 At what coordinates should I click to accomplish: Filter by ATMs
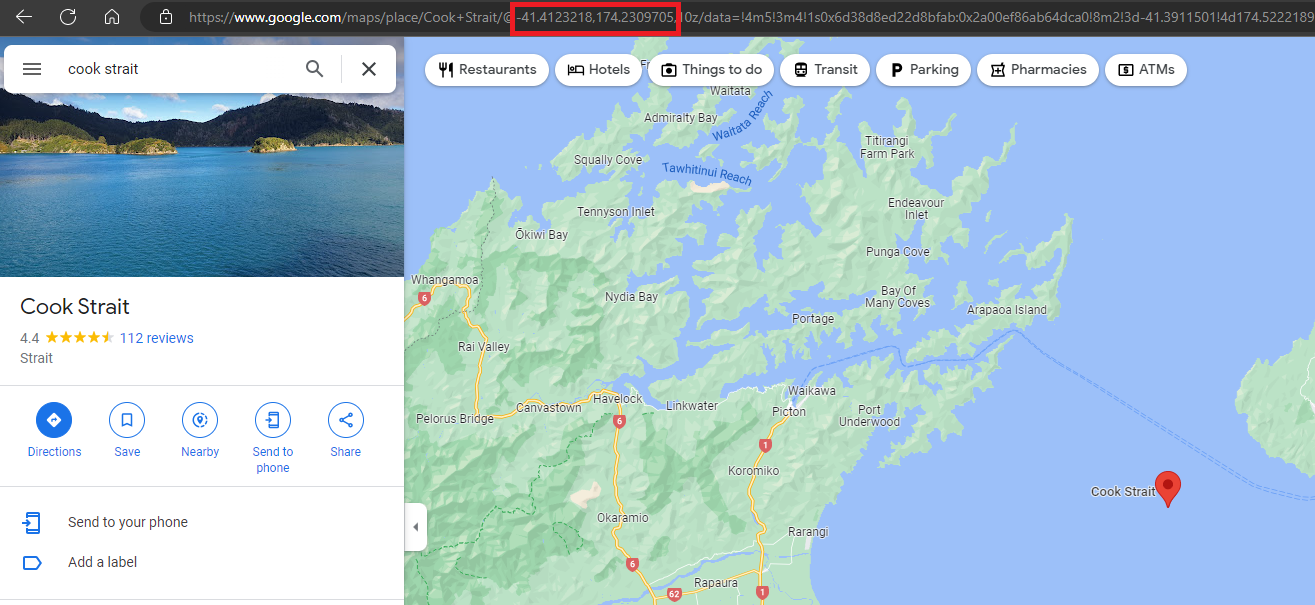tap(1146, 70)
